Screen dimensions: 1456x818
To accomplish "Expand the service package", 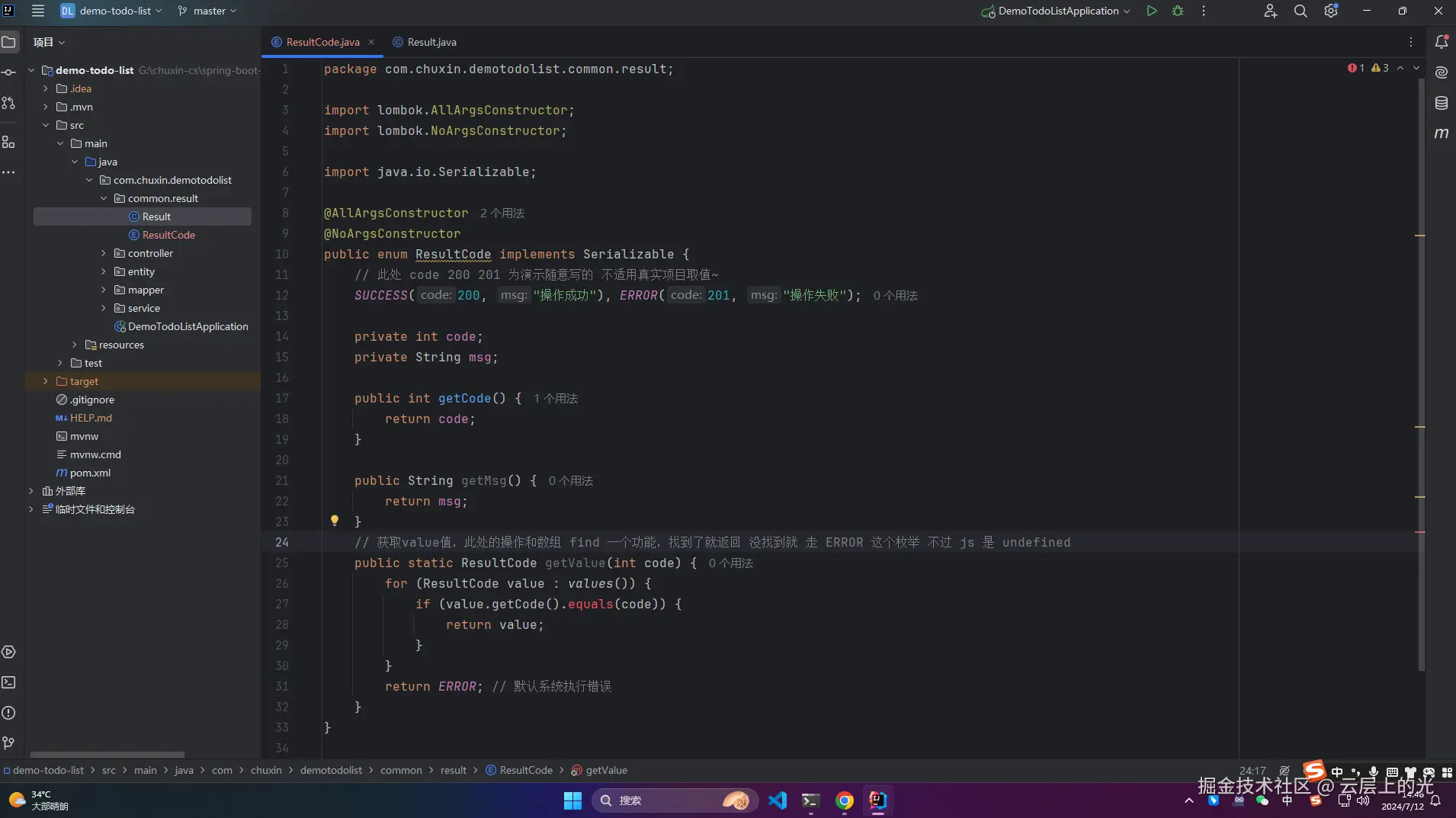I will (104, 308).
